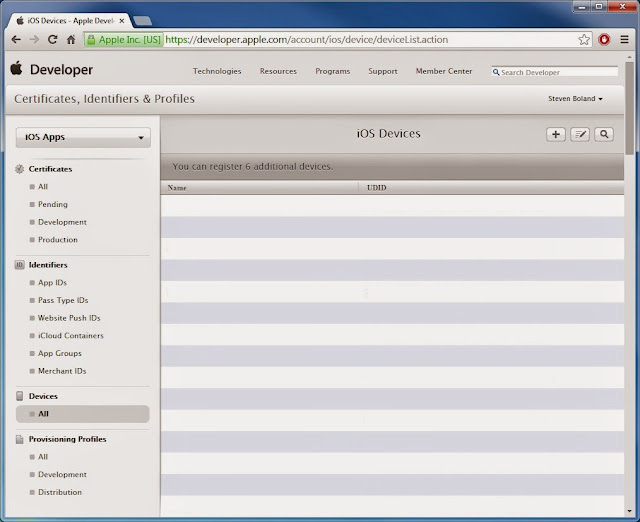
Task: Open Pass Type IDs
Action: point(63,300)
